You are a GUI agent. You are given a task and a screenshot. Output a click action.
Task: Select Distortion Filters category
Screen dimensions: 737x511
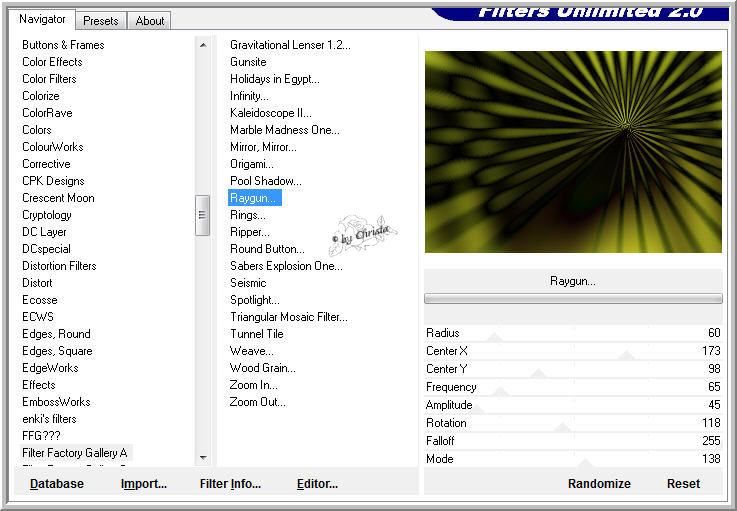(x=59, y=266)
